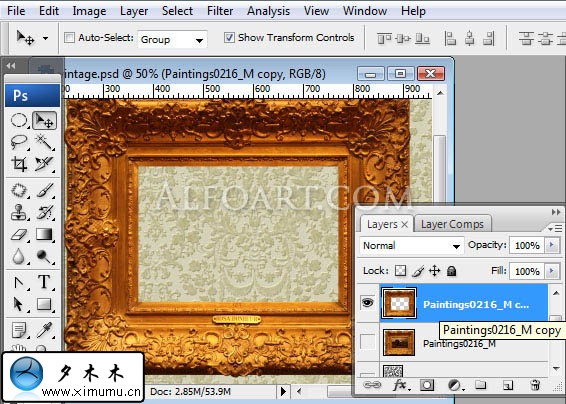This screenshot has height=404, width=566.
Task: Select the Healing Brush tool
Action: [19, 190]
